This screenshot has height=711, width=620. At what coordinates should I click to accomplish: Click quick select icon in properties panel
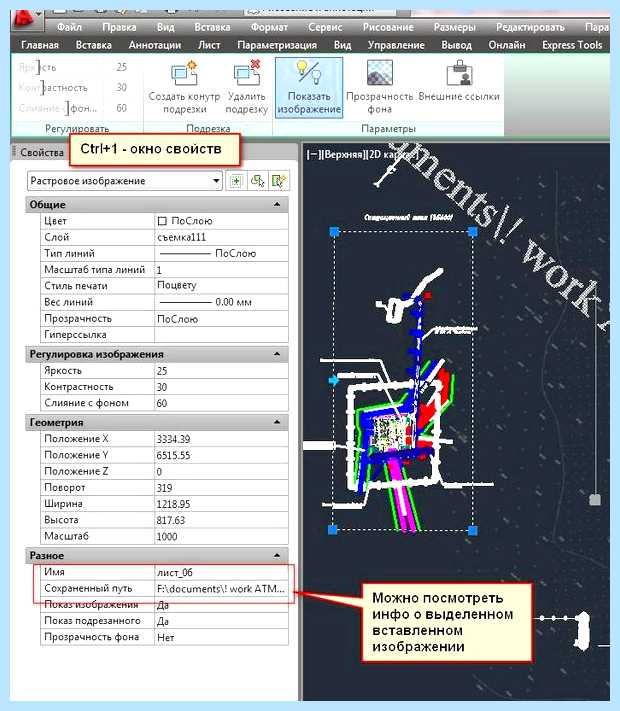point(278,181)
